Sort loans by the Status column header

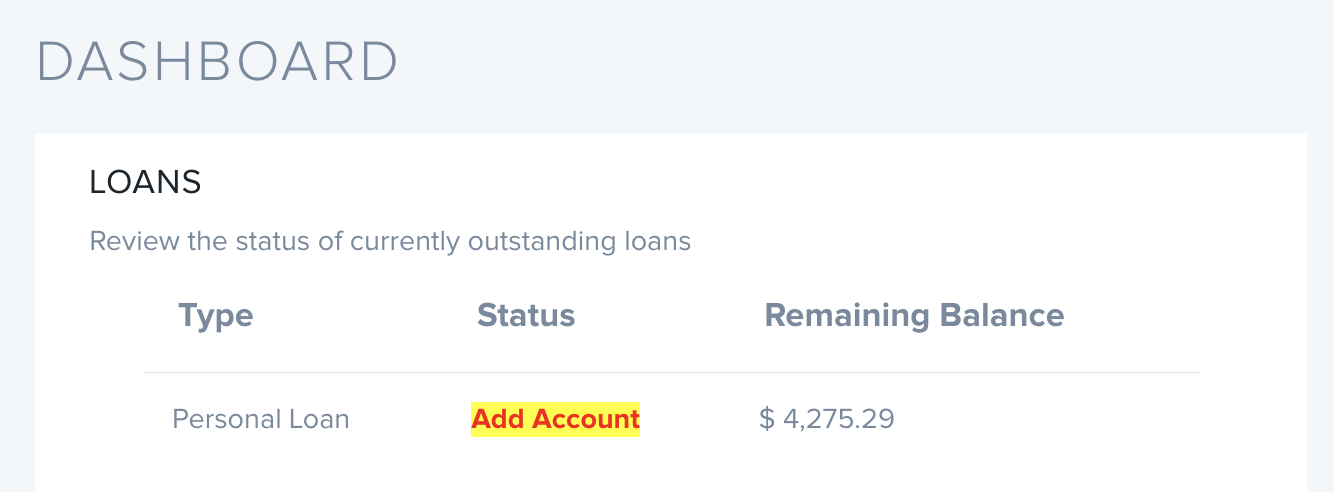[526, 316]
